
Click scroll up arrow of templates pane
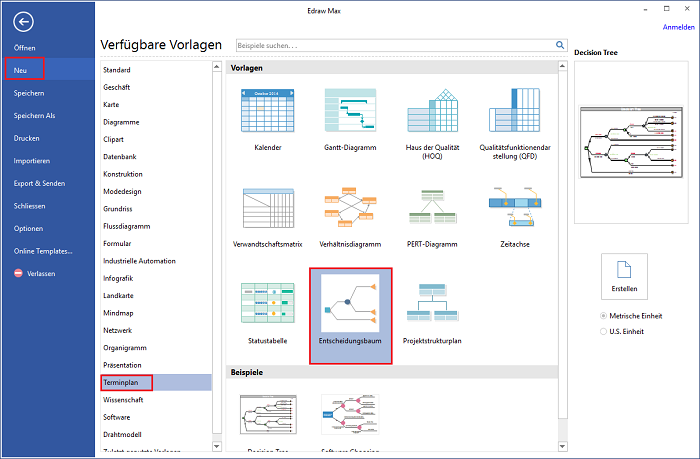(x=562, y=67)
